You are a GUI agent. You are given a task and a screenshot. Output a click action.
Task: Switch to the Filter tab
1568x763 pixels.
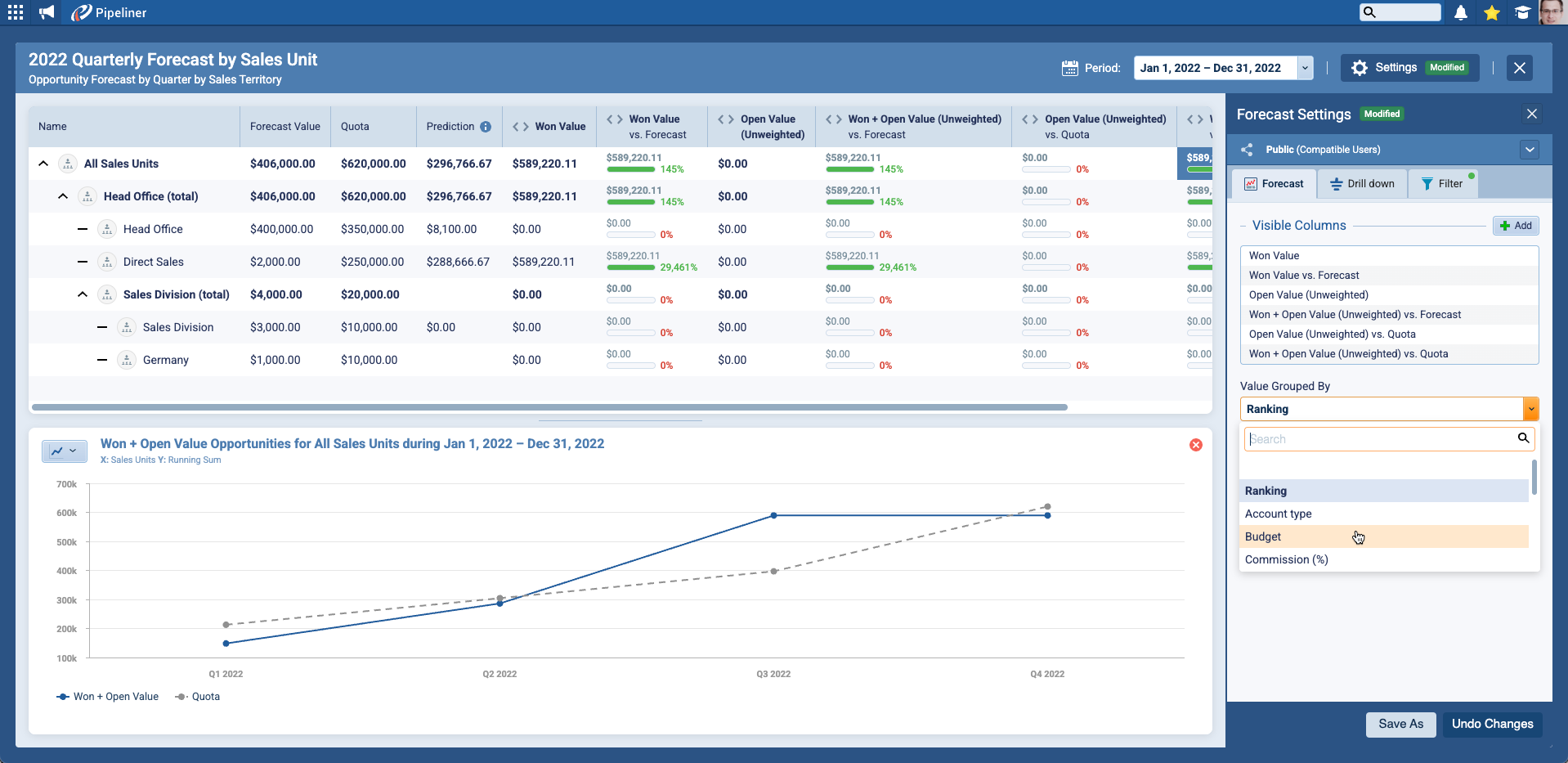coord(1443,184)
